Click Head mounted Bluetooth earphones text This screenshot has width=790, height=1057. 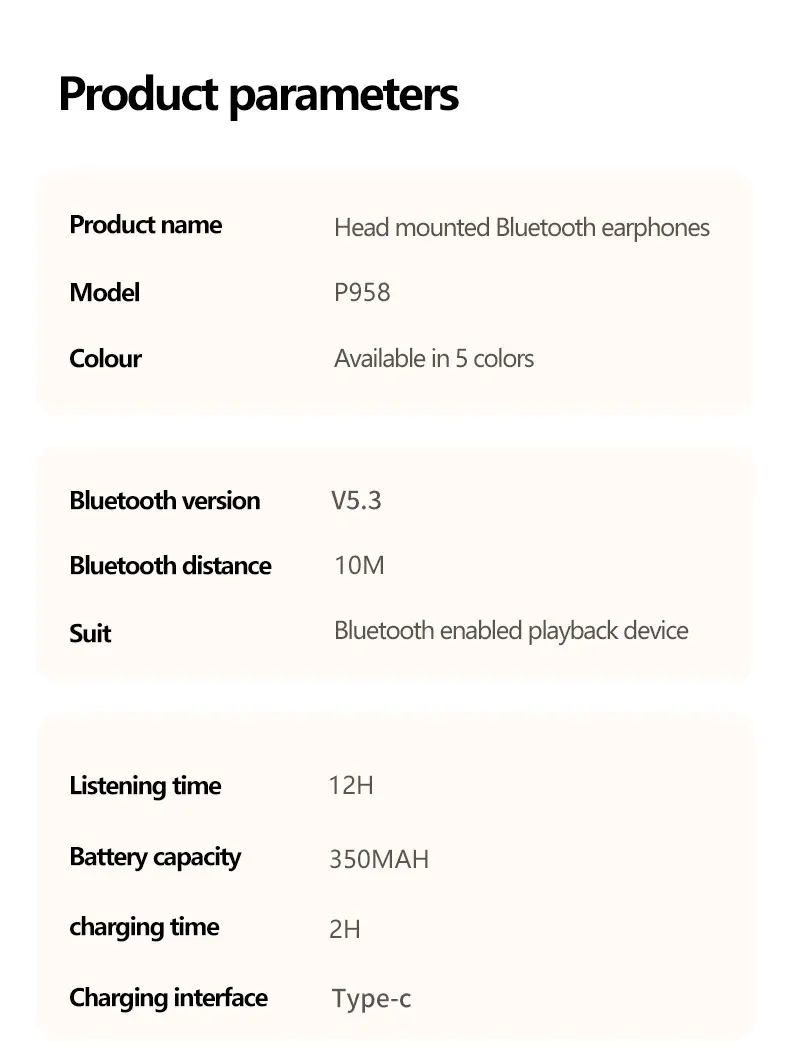[522, 228]
